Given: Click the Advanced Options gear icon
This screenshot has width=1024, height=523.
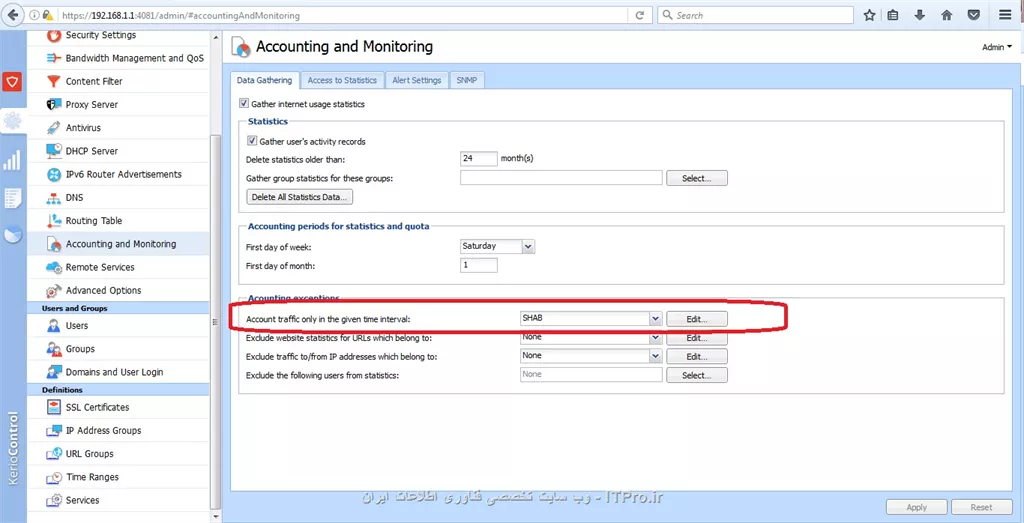Looking at the screenshot, I should [x=54, y=291].
